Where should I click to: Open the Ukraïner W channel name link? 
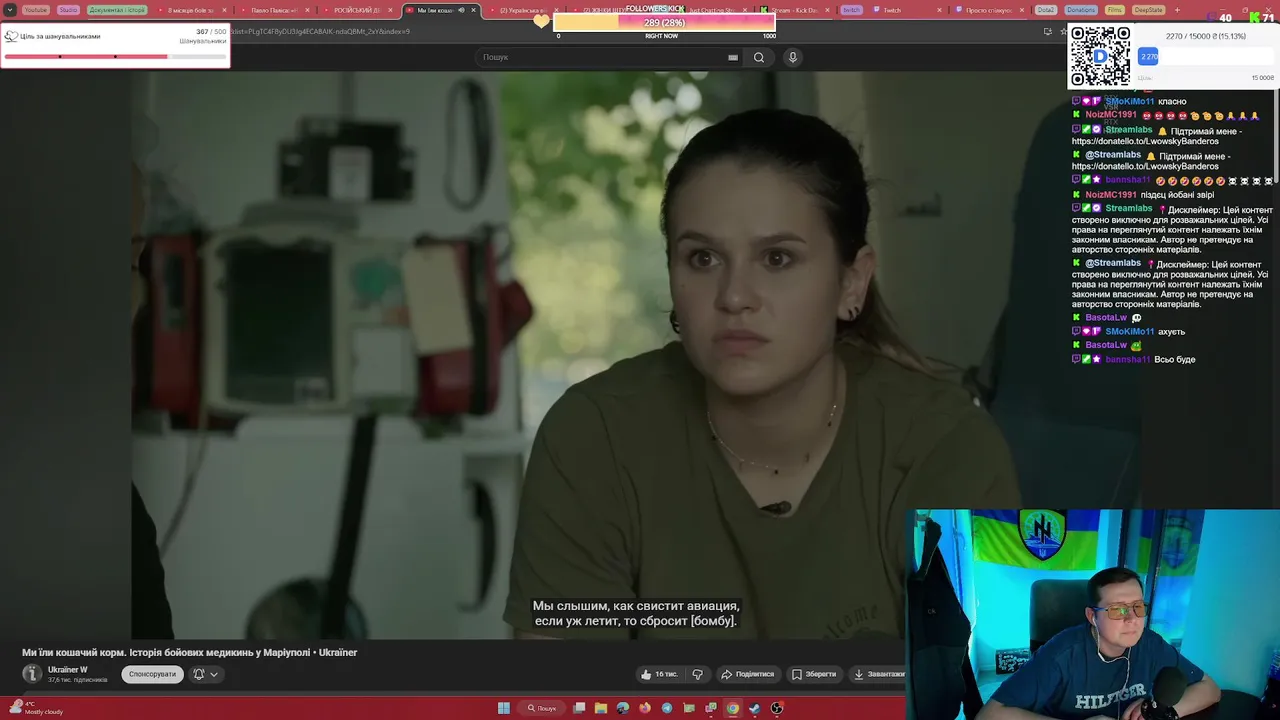pos(68,670)
